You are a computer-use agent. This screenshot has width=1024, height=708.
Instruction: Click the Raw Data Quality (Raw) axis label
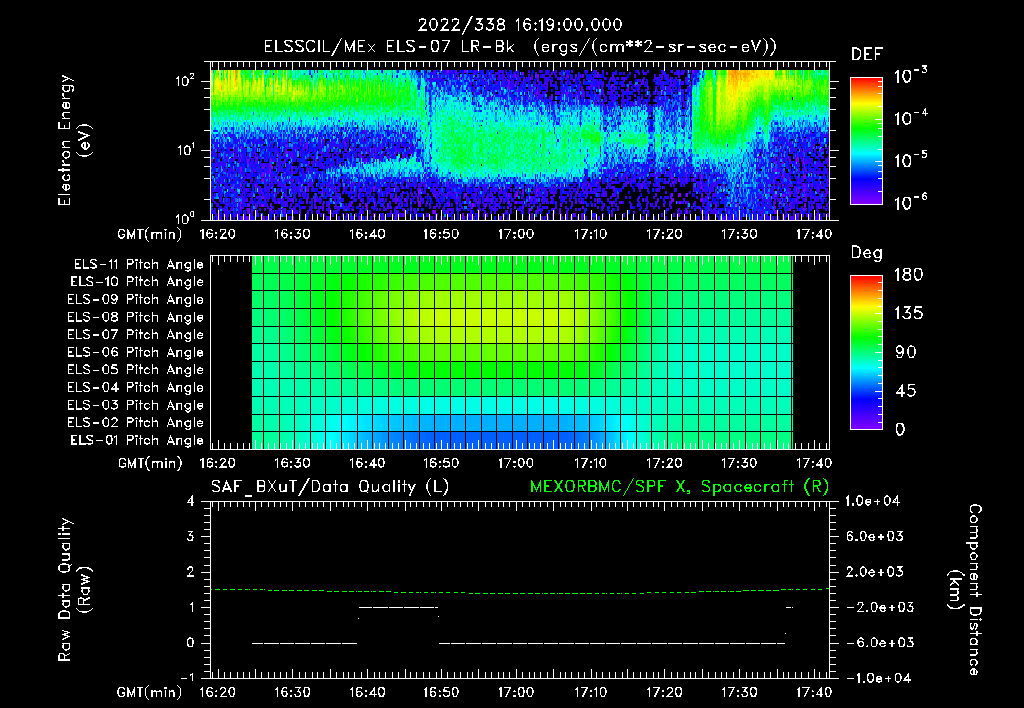coord(74,590)
